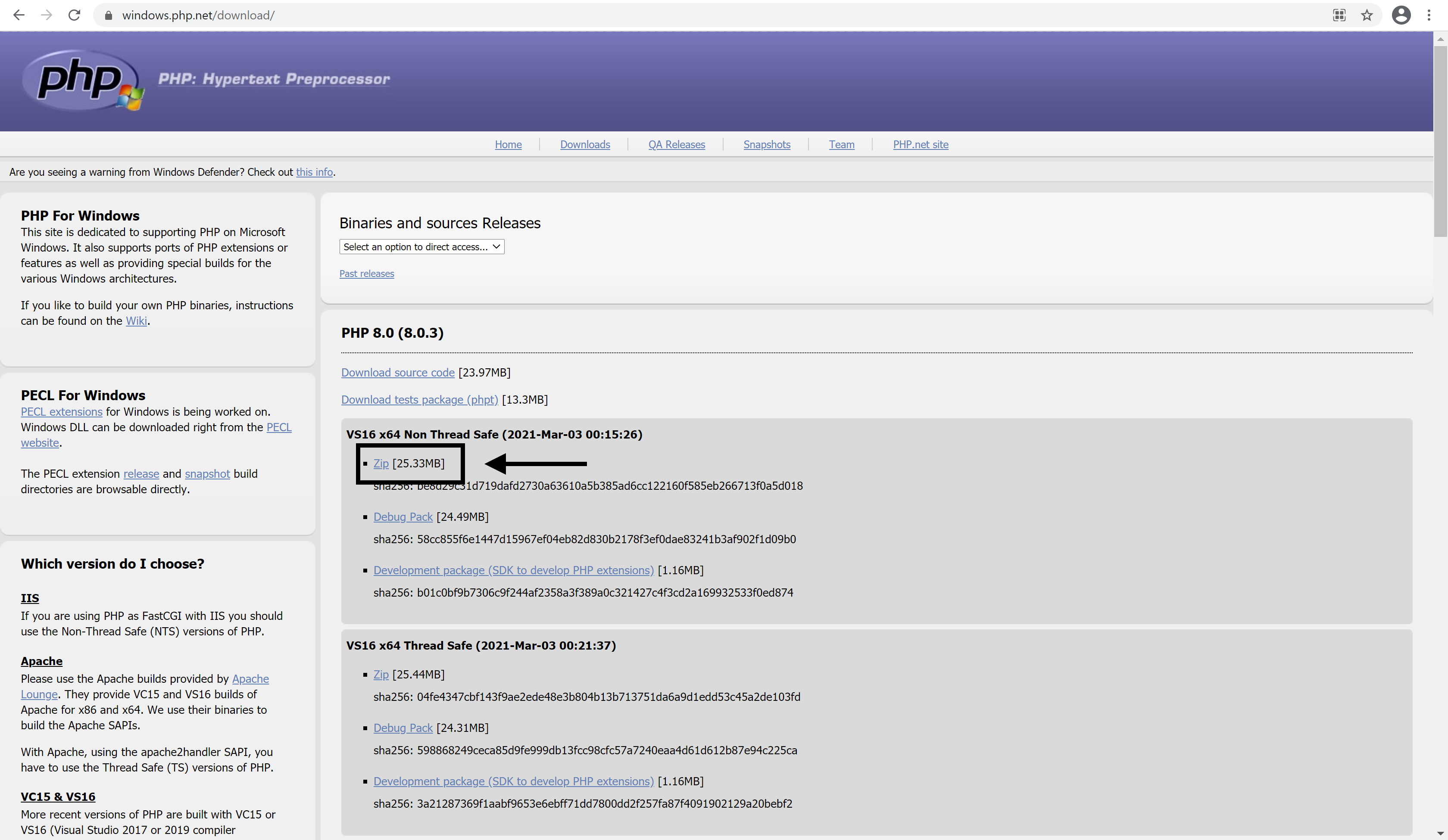Click the 'VS16 x64 Non Thread Safe' heading
The height and width of the screenshot is (840, 1448).
pyautogui.click(x=494, y=435)
